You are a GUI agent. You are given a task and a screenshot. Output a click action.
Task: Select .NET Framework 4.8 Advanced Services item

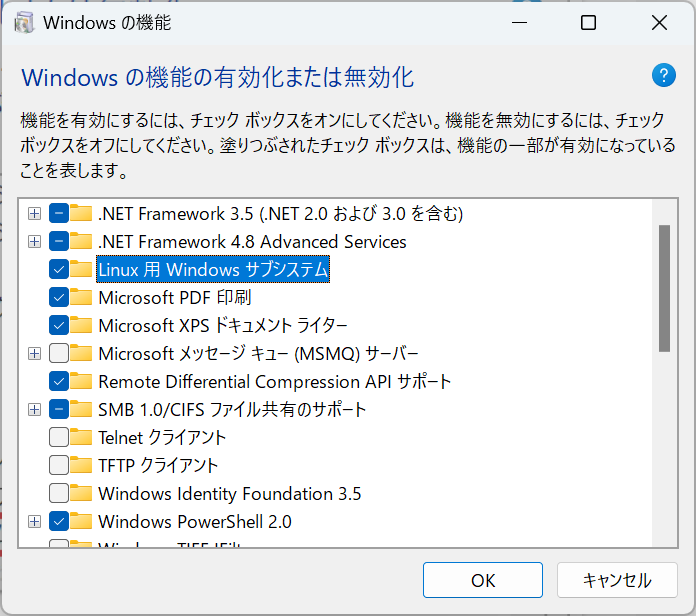click(252, 242)
